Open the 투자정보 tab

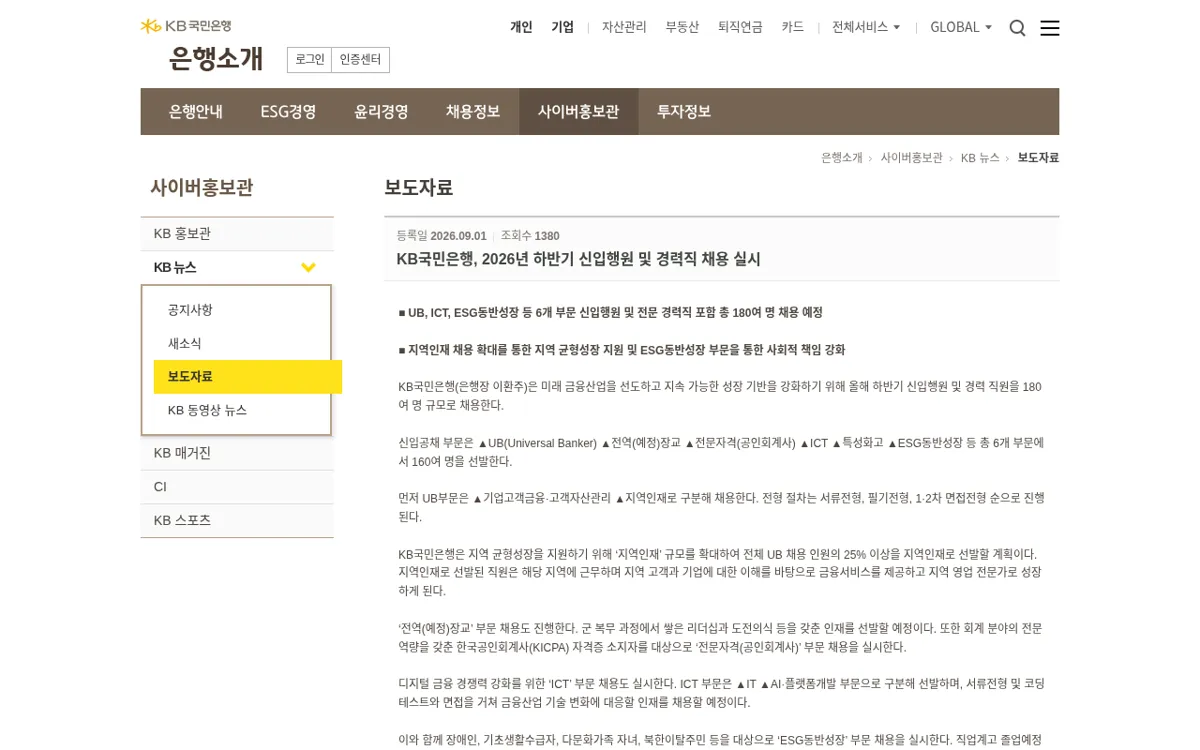tap(684, 112)
